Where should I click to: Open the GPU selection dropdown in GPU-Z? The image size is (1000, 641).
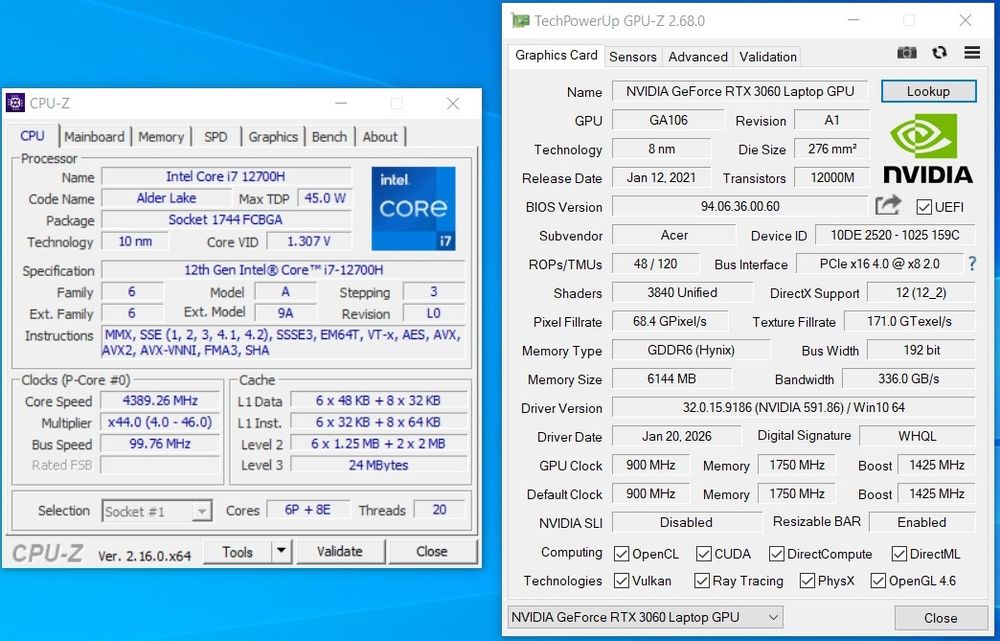(645, 617)
